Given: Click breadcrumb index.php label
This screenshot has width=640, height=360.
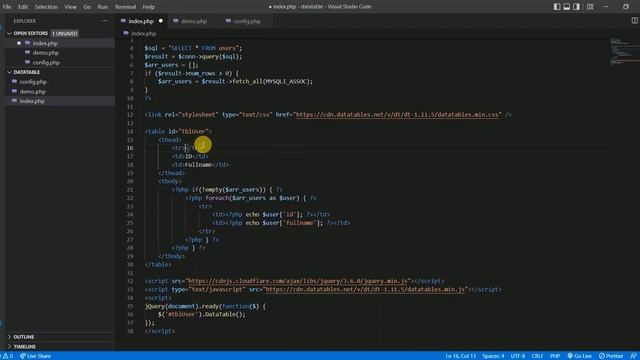Looking at the screenshot, I should click(x=144, y=33).
